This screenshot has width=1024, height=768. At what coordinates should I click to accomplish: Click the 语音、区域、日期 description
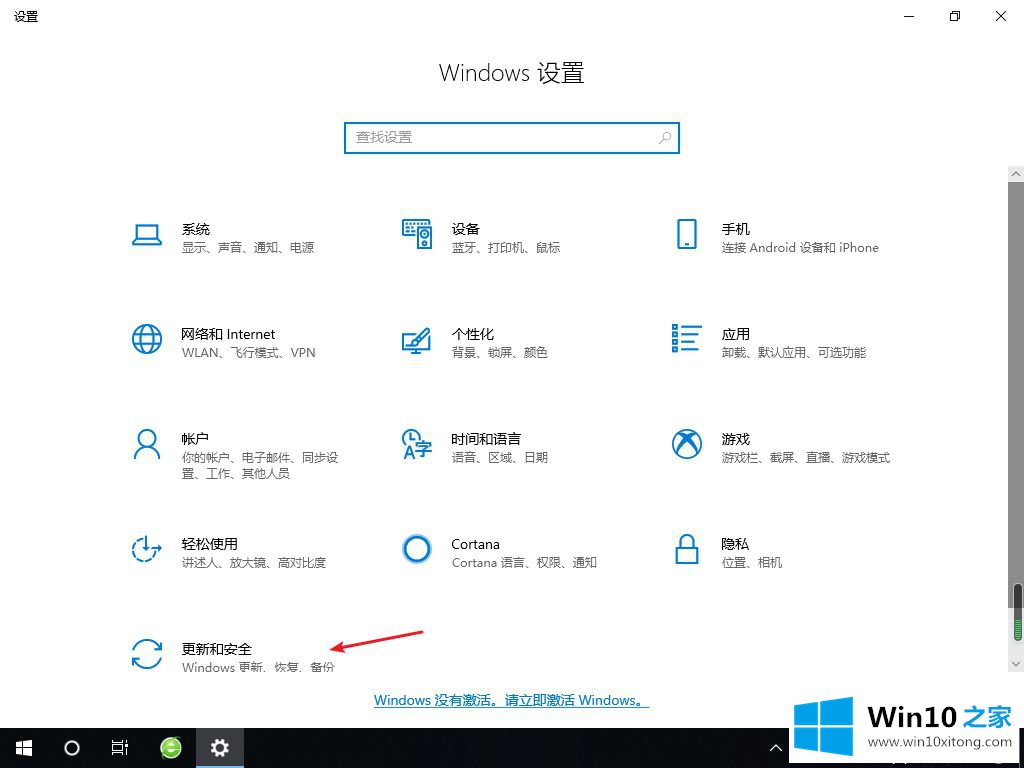point(500,458)
